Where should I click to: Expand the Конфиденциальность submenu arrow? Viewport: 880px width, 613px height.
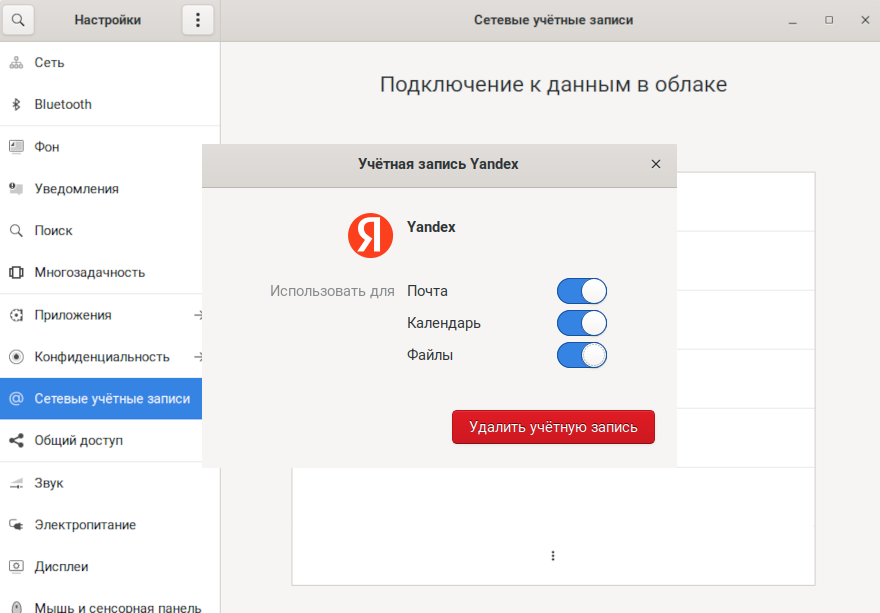pyautogui.click(x=198, y=357)
